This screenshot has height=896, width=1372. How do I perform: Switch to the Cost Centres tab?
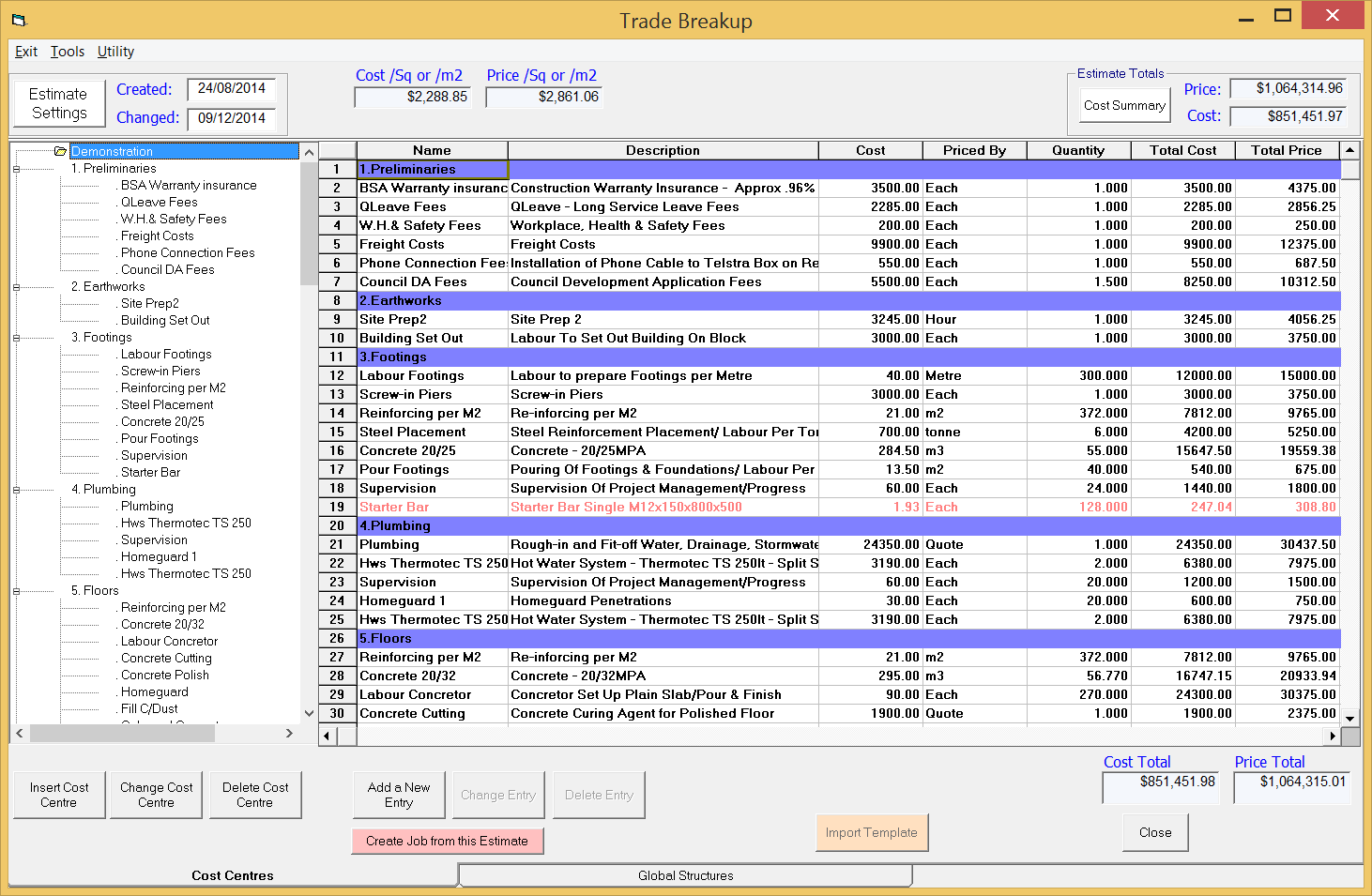click(233, 875)
